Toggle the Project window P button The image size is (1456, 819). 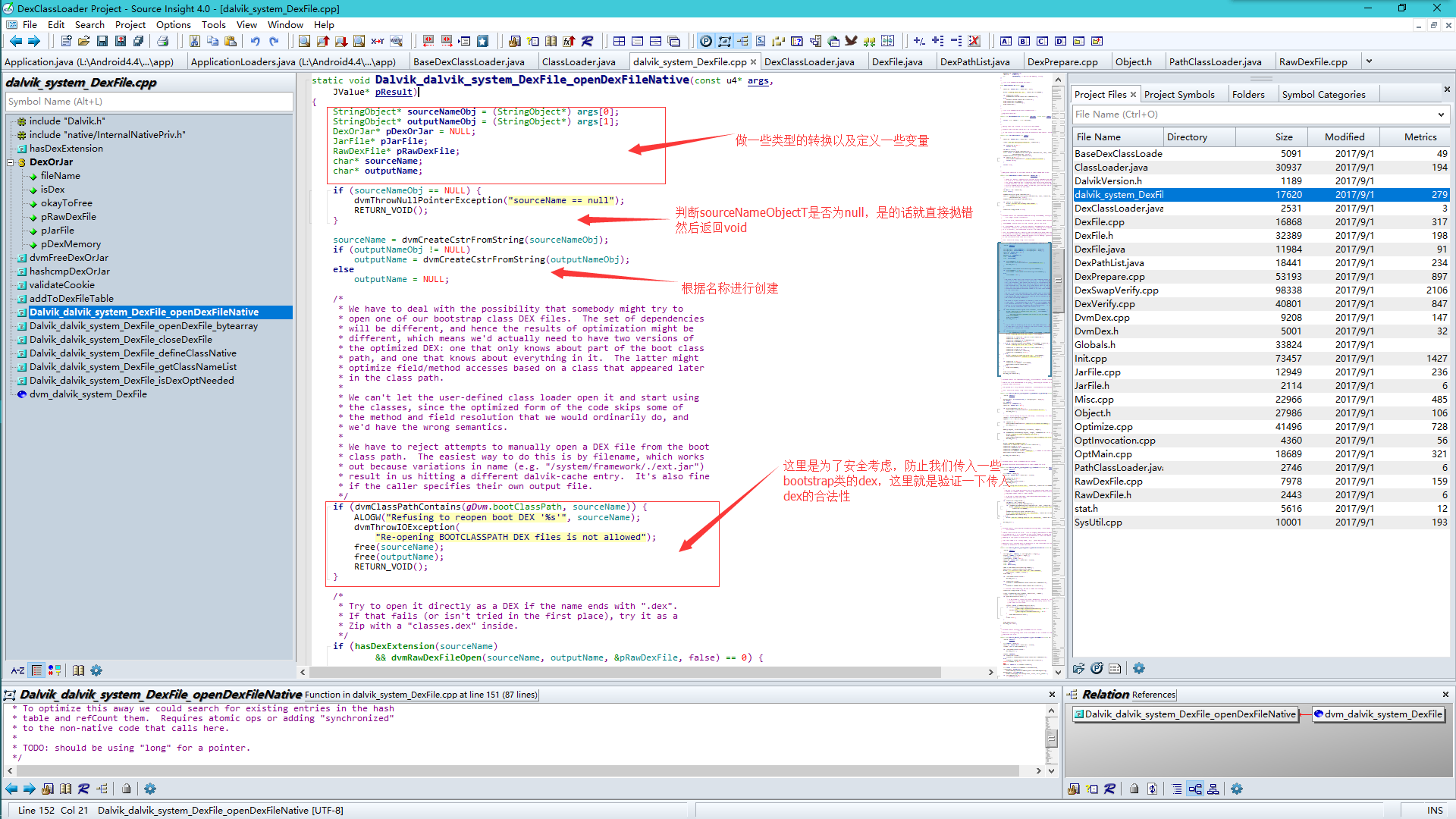point(707,42)
